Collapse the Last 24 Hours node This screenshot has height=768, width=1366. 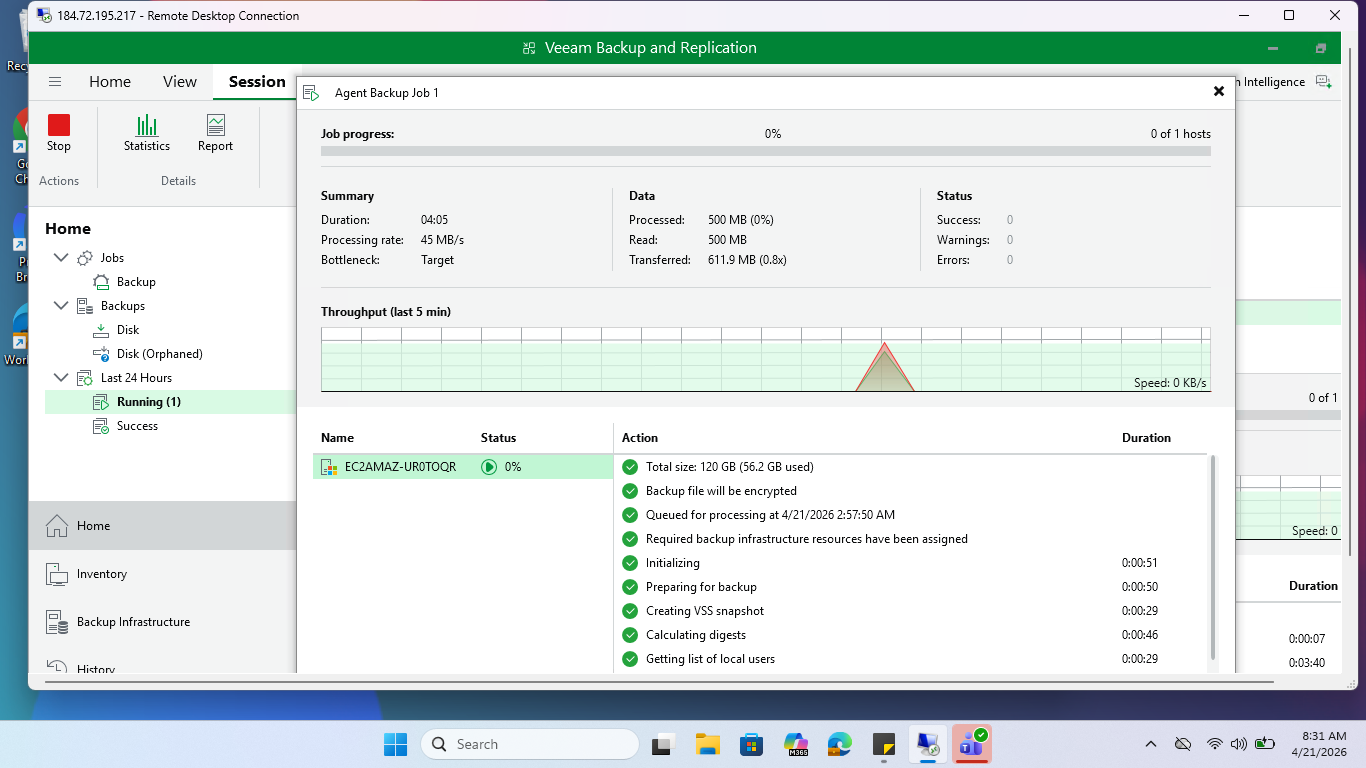pos(61,378)
